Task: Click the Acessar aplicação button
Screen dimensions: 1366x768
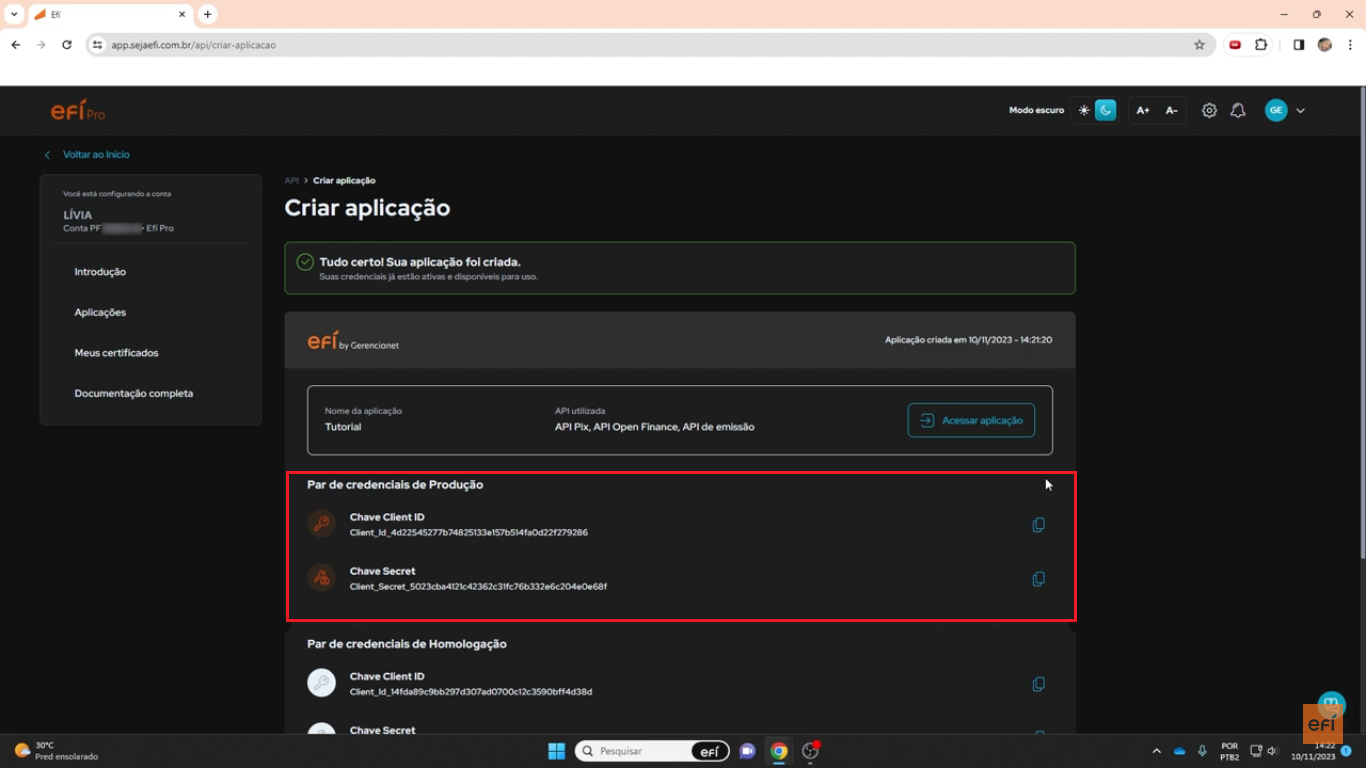Action: click(971, 421)
